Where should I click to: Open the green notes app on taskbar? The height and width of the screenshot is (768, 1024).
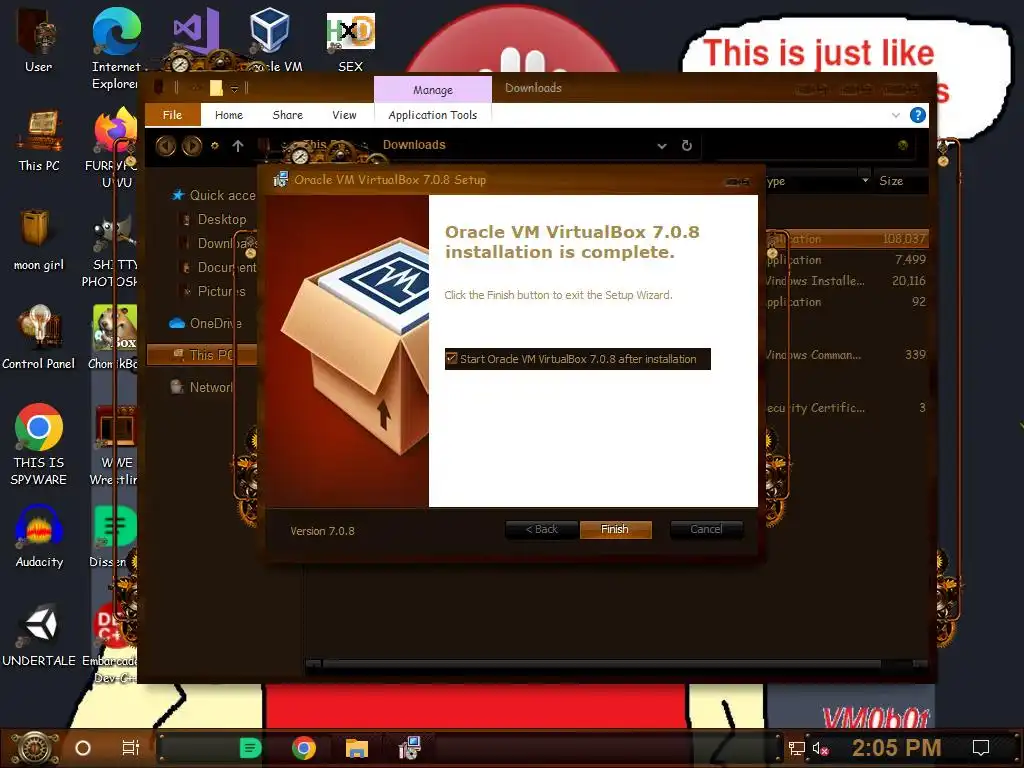pyautogui.click(x=251, y=748)
